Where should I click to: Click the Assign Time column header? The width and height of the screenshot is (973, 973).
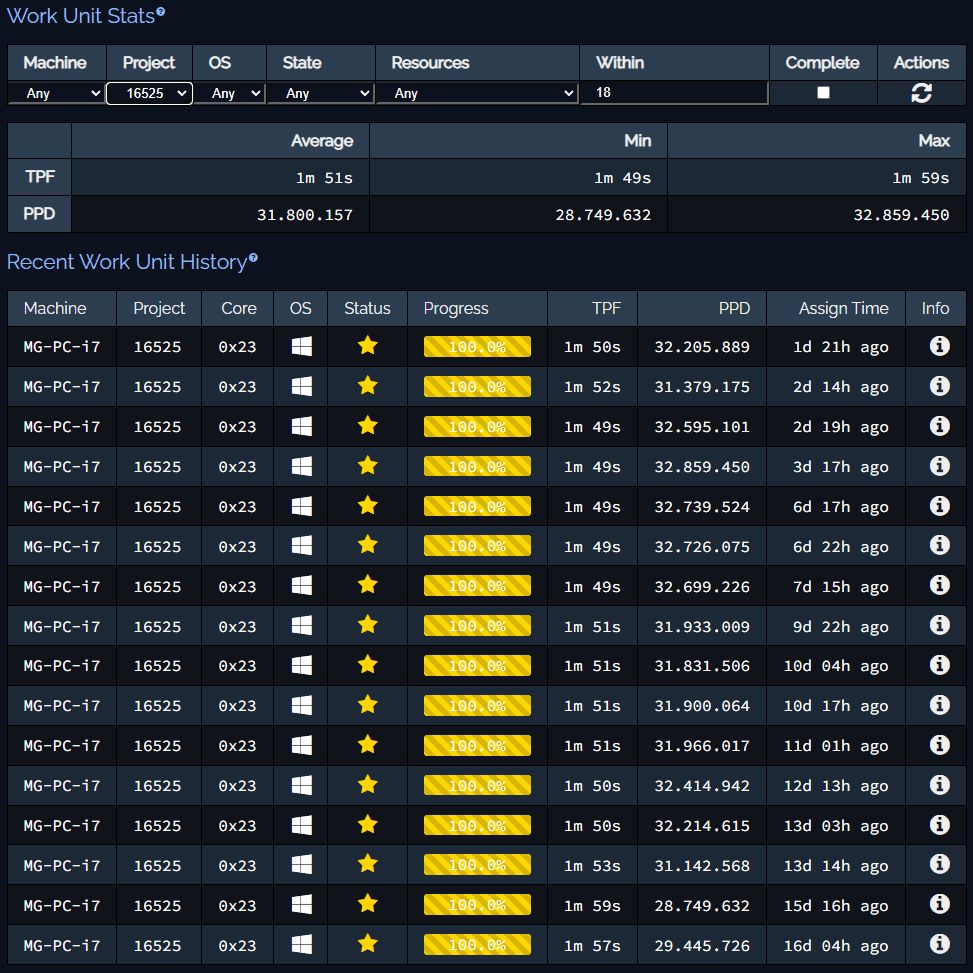click(843, 308)
